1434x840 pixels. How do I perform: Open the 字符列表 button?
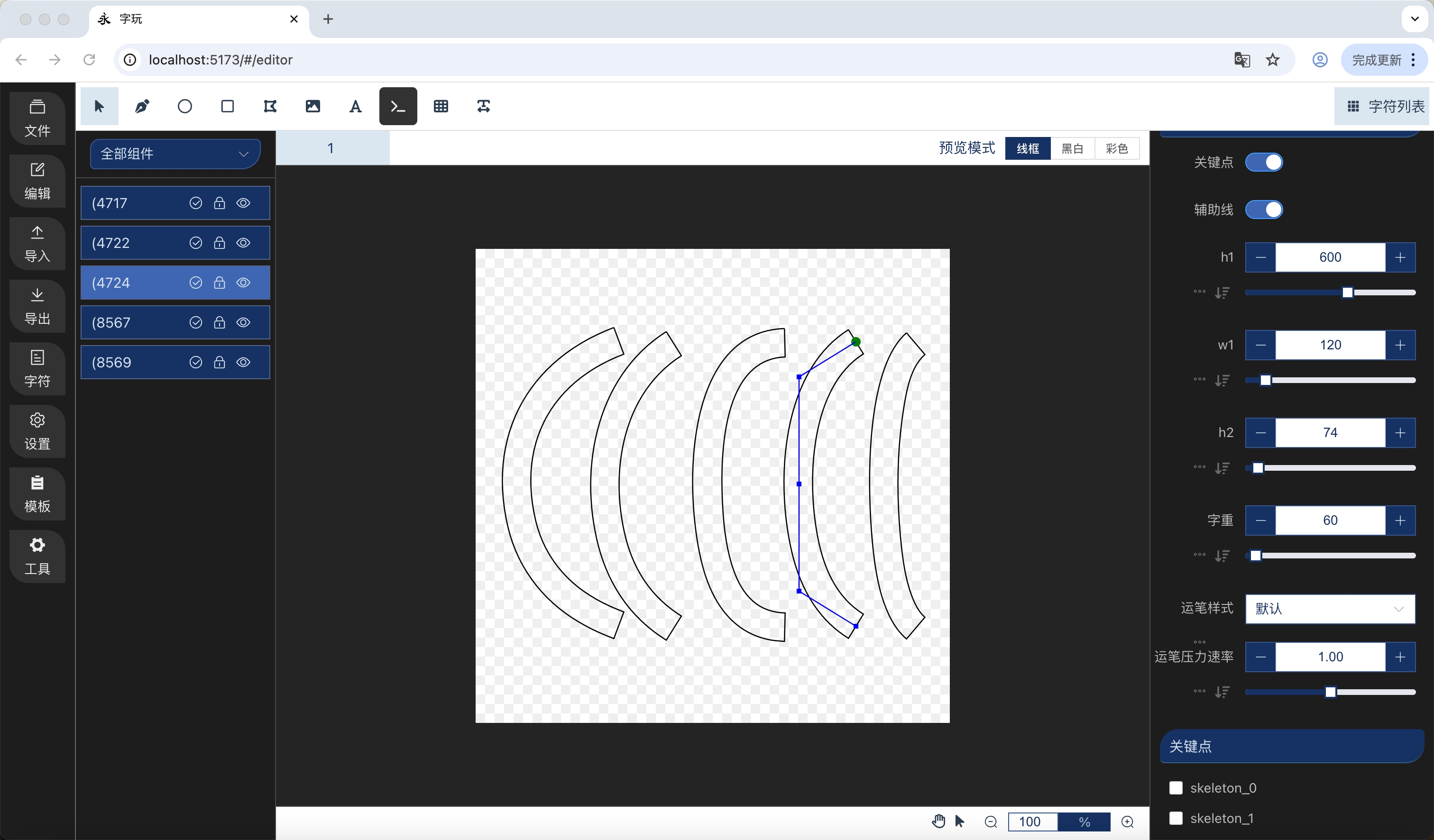coord(1385,106)
